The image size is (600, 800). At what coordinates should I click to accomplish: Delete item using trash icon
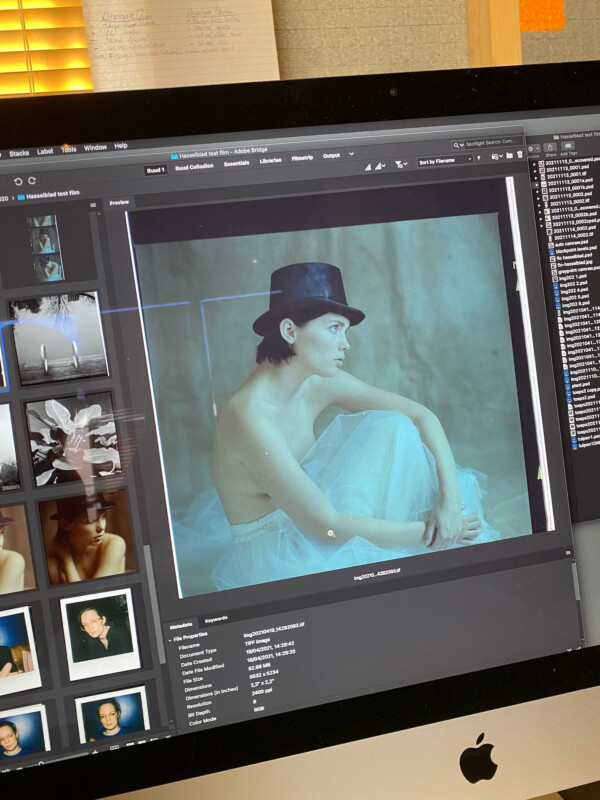(x=519, y=154)
